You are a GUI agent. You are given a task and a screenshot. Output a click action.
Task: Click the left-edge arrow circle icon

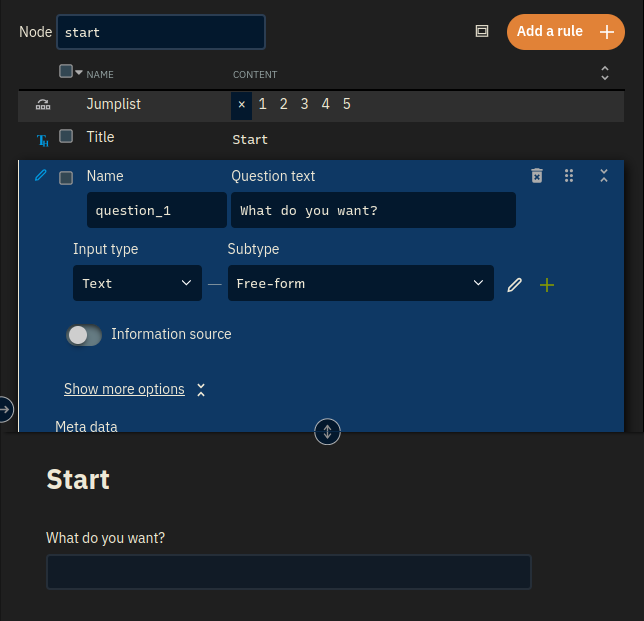pyautogui.click(x=5, y=409)
